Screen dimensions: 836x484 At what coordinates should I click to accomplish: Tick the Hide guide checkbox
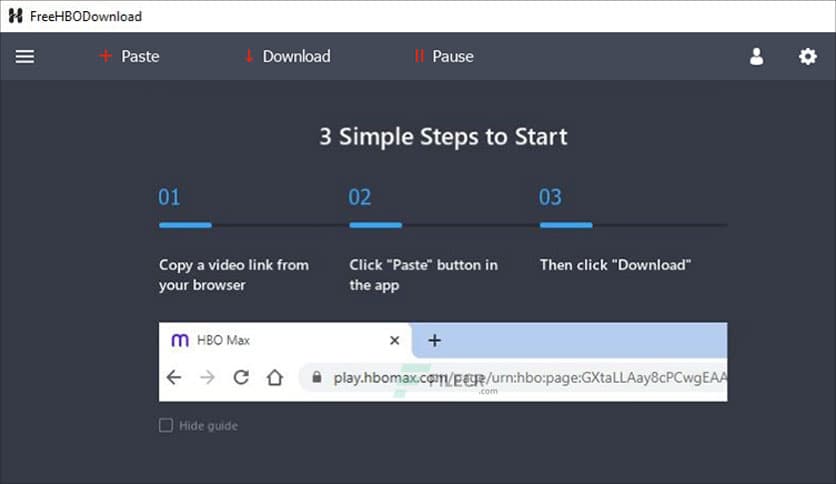(x=166, y=425)
